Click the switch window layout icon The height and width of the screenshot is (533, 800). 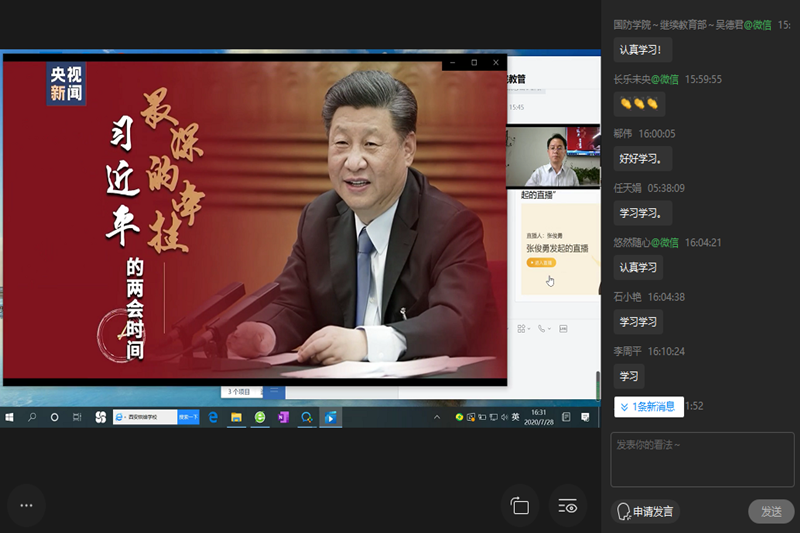(x=519, y=506)
